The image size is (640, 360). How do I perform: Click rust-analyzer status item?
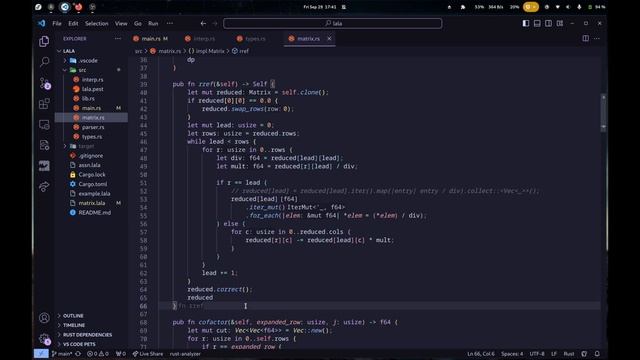[185, 354]
